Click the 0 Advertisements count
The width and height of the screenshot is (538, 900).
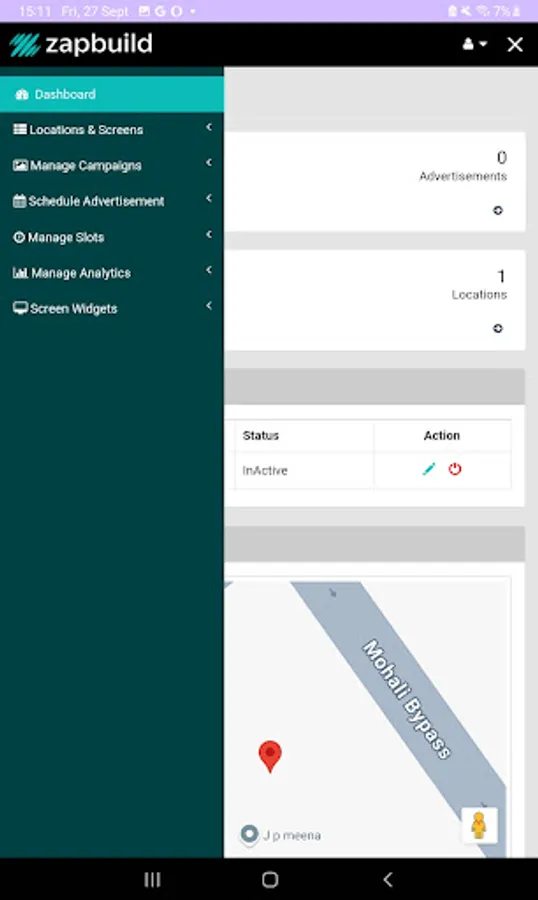[502, 157]
